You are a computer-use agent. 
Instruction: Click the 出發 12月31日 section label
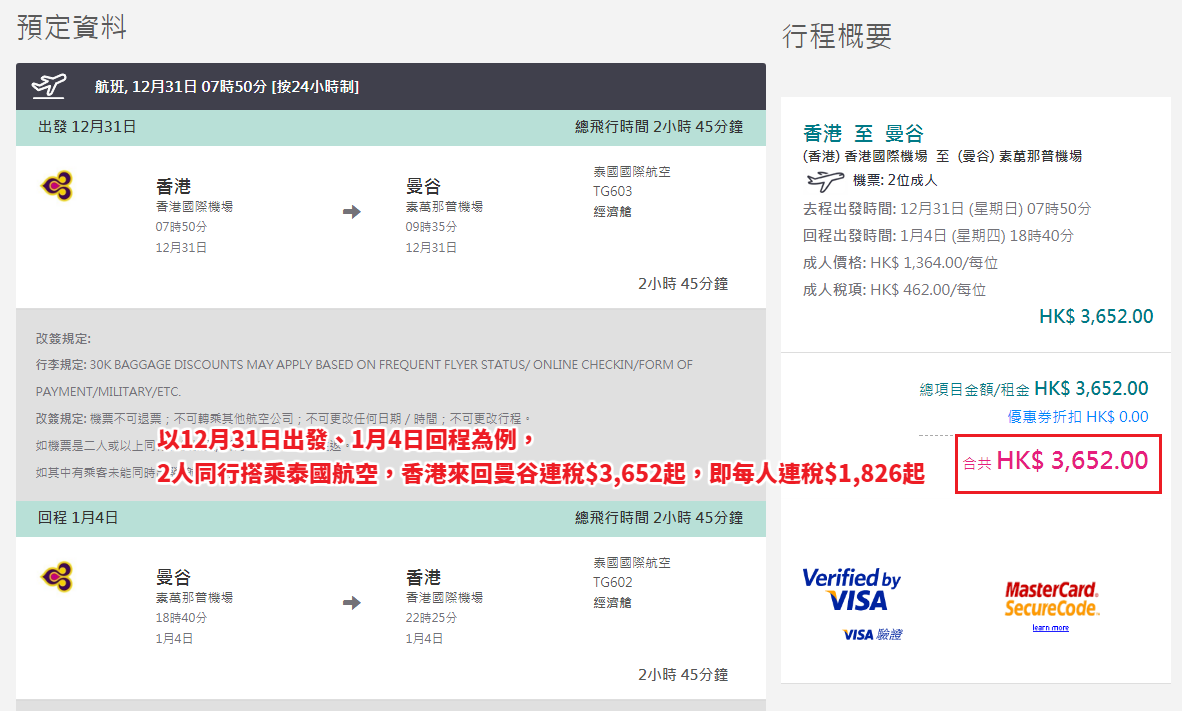pos(87,127)
